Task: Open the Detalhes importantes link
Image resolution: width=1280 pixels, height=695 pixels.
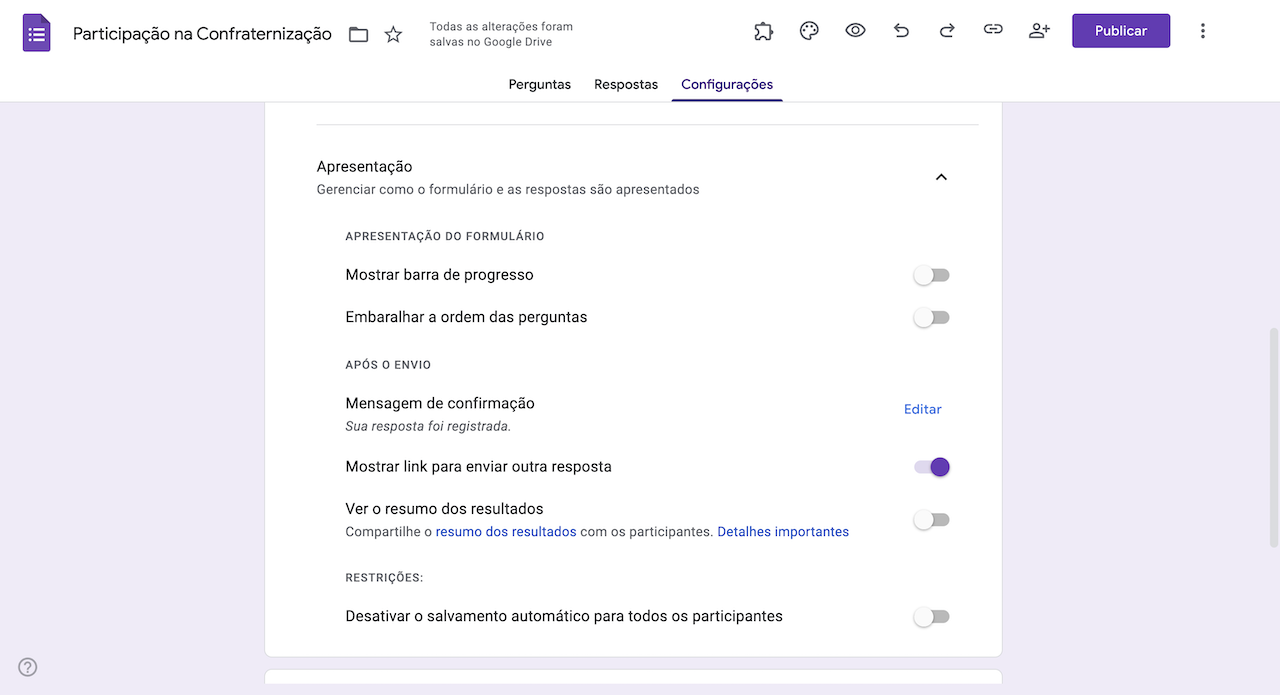Action: coord(783,531)
